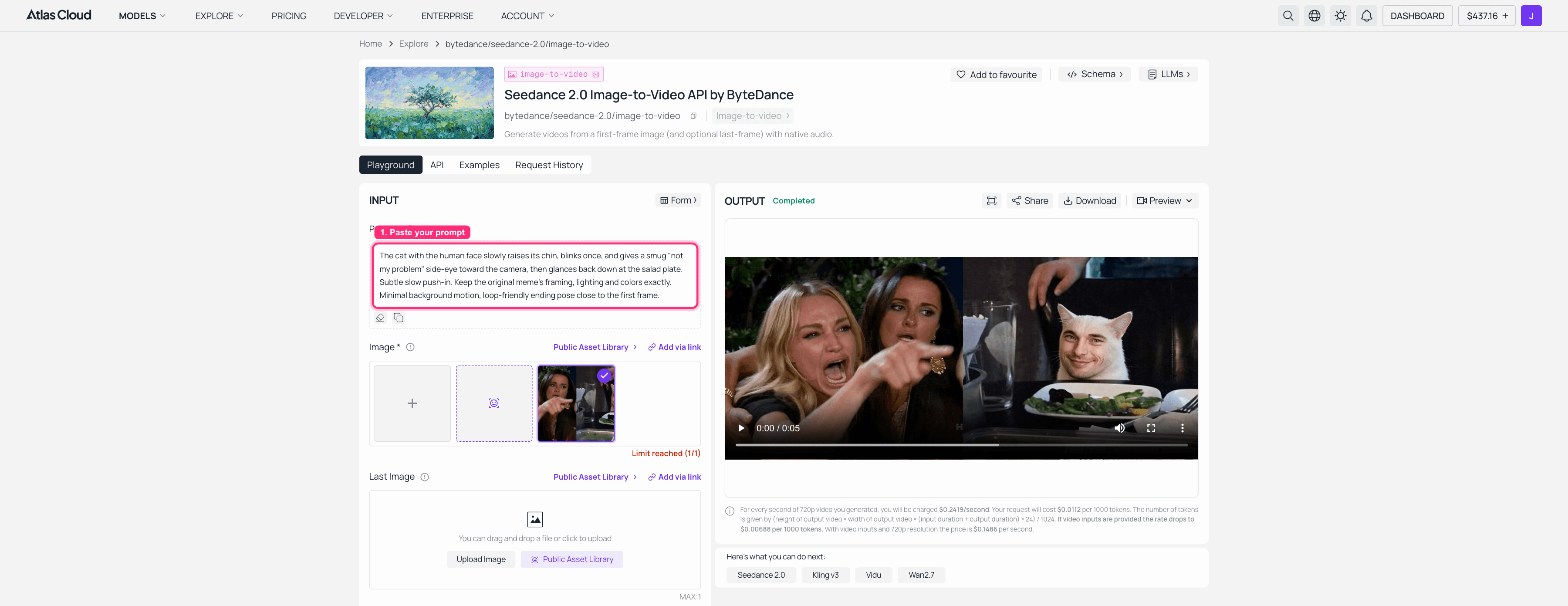
Task: Choose Vidu next-step chip
Action: [x=873, y=575]
